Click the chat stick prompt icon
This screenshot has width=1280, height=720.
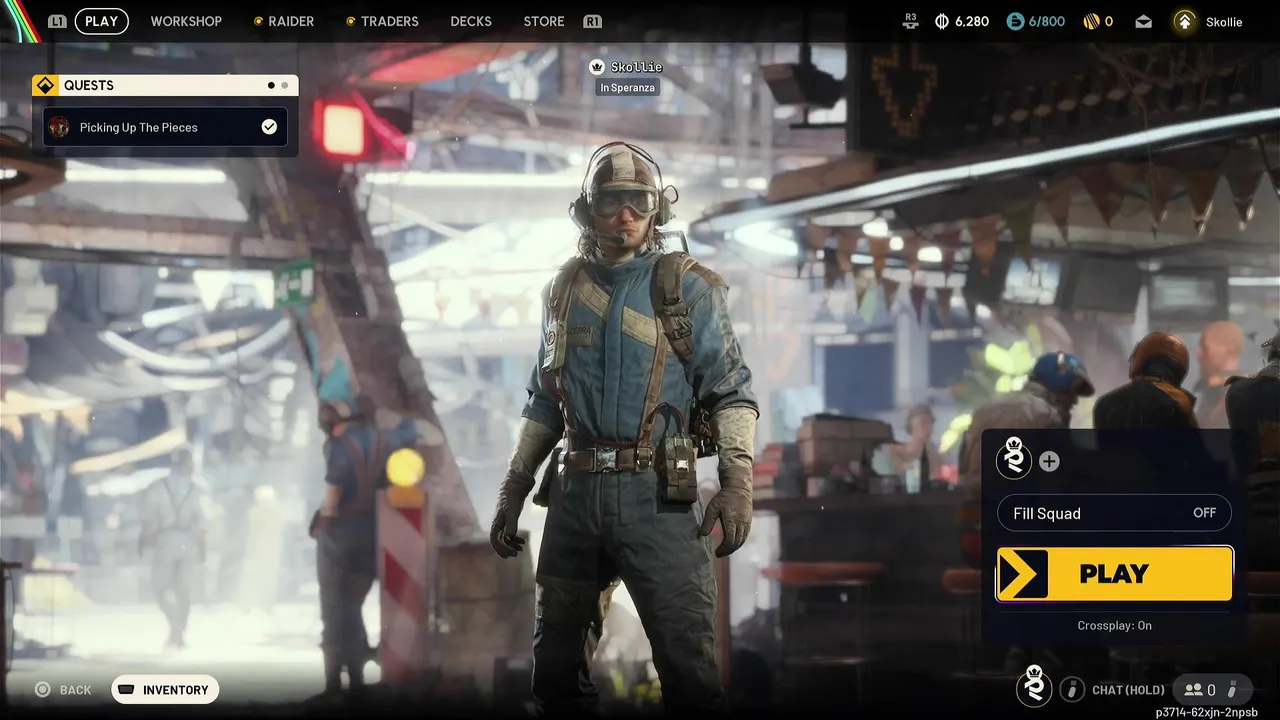tap(1072, 689)
